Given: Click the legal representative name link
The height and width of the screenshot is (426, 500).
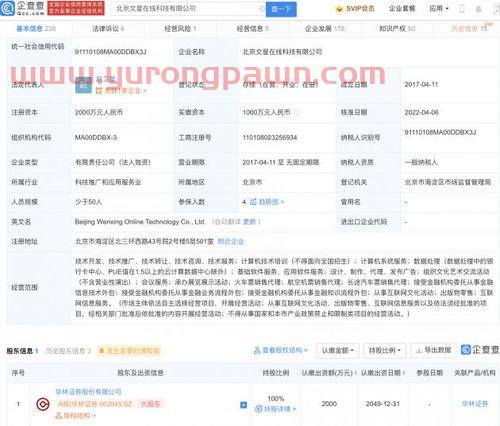Looking at the screenshot, I should tap(105, 79).
